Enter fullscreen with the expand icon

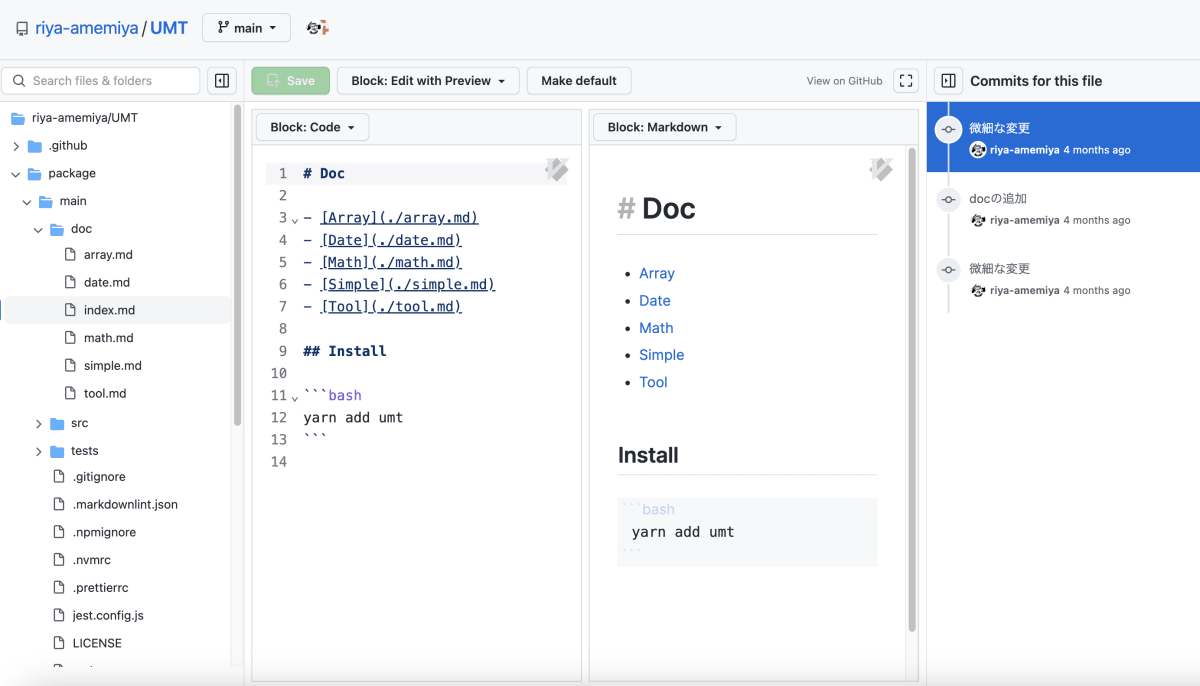click(905, 81)
